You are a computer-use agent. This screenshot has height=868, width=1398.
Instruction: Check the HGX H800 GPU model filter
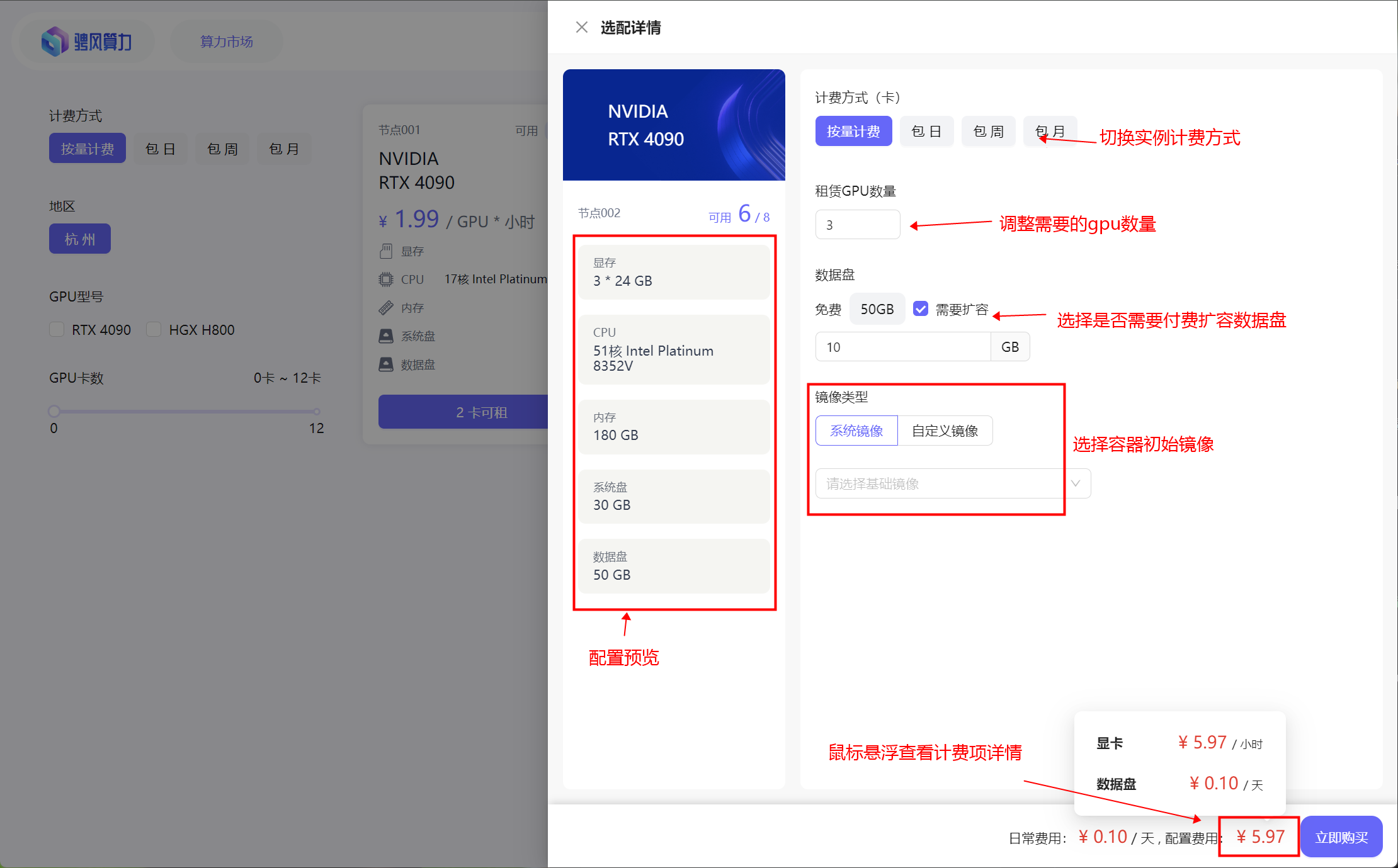(x=154, y=329)
